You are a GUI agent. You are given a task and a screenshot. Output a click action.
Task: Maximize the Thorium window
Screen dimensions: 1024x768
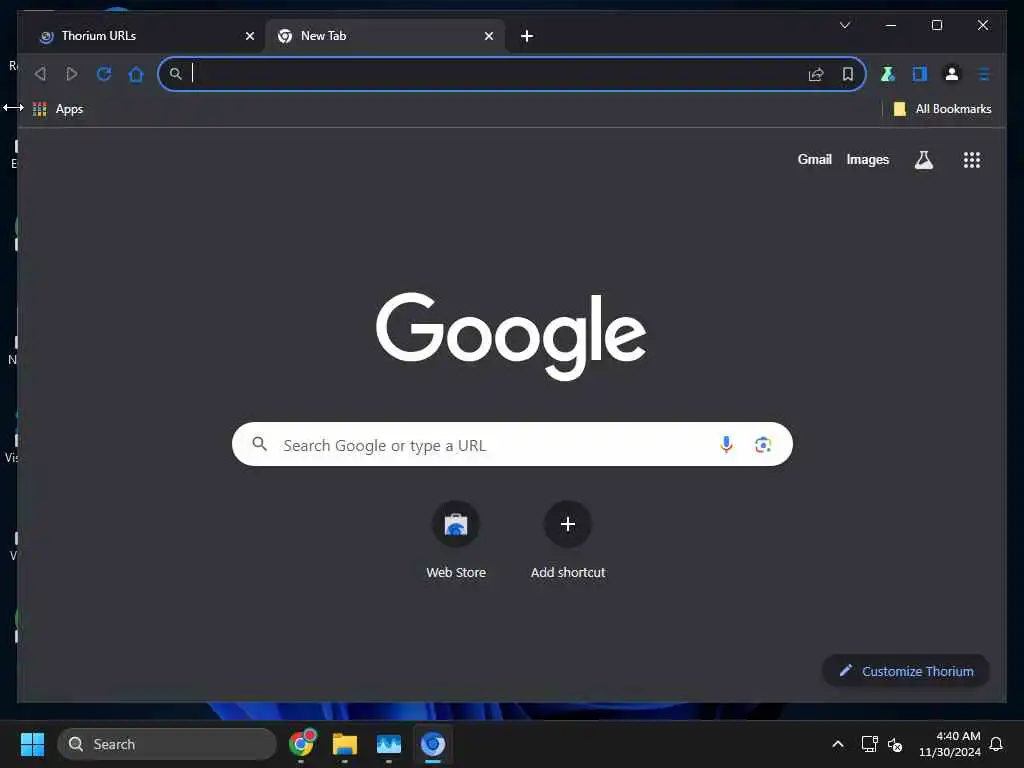coord(936,25)
